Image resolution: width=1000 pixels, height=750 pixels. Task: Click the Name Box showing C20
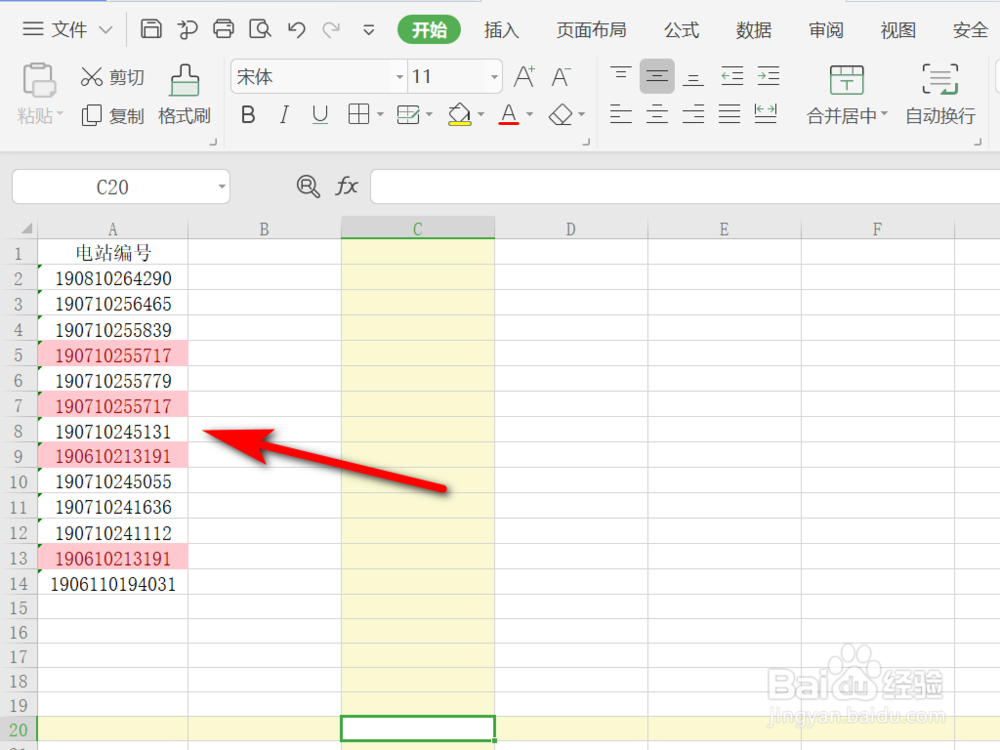112,187
